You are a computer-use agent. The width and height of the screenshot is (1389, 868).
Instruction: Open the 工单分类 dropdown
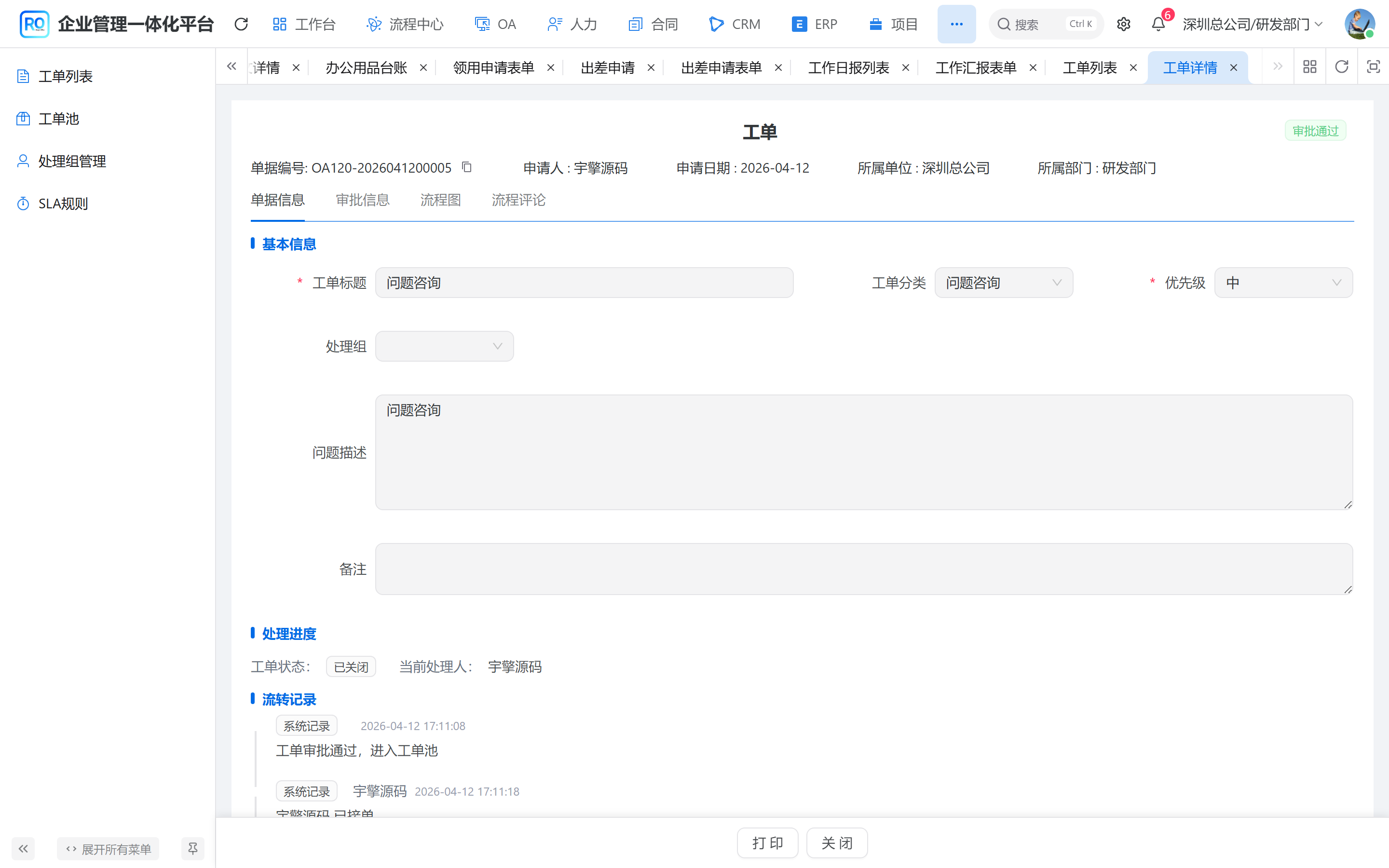click(x=1004, y=283)
